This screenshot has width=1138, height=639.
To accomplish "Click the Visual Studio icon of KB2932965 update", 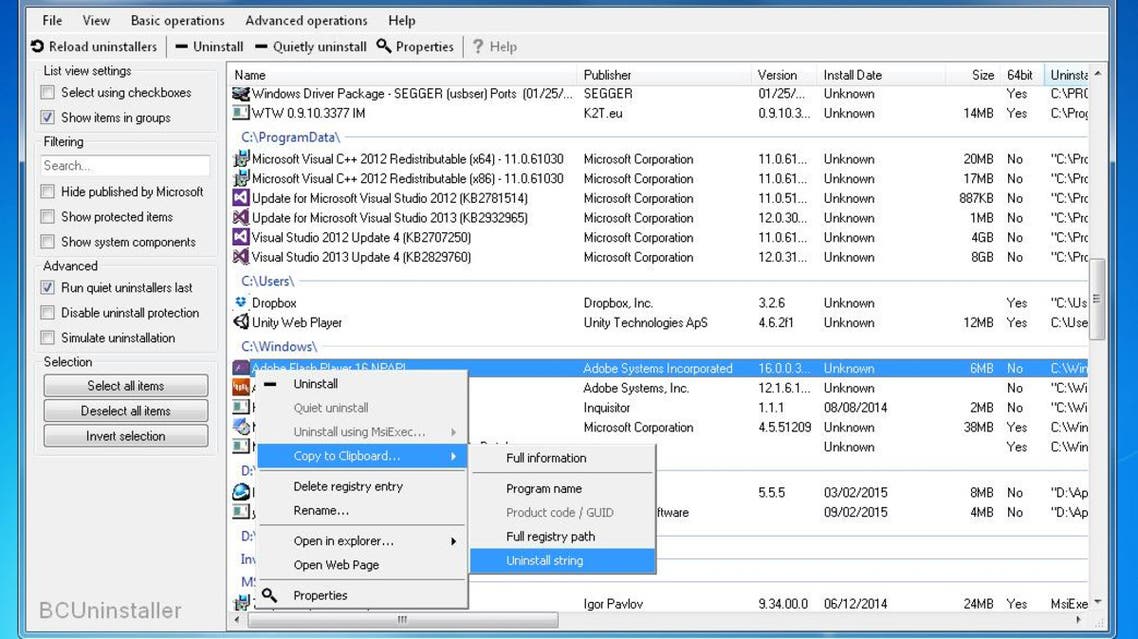I will click(240, 218).
